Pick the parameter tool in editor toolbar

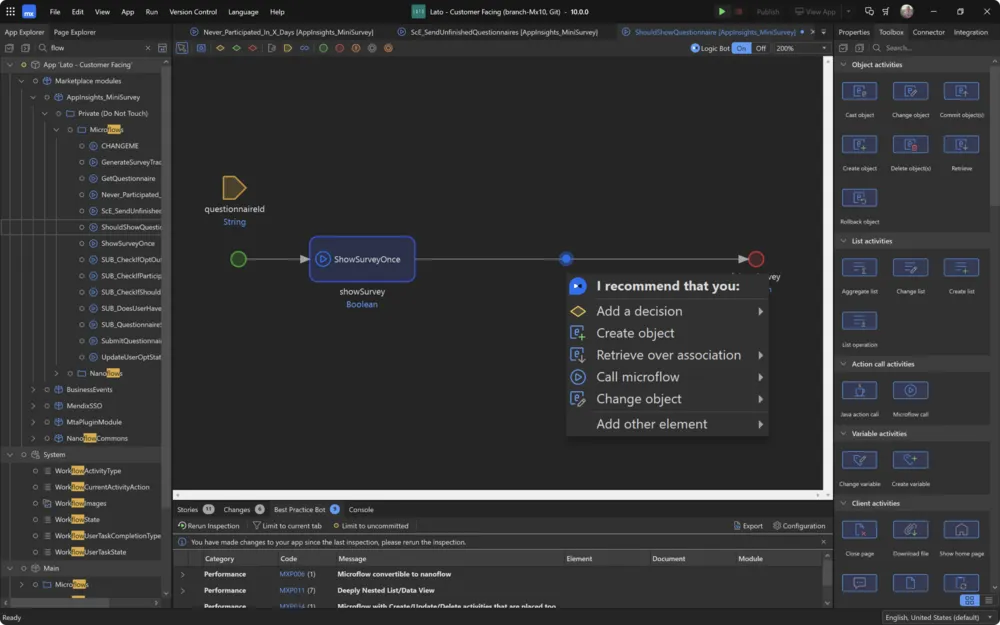(x=288, y=48)
